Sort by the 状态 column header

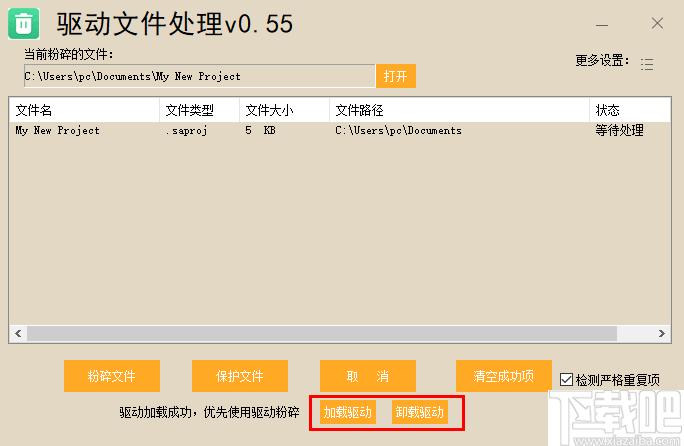pos(630,110)
